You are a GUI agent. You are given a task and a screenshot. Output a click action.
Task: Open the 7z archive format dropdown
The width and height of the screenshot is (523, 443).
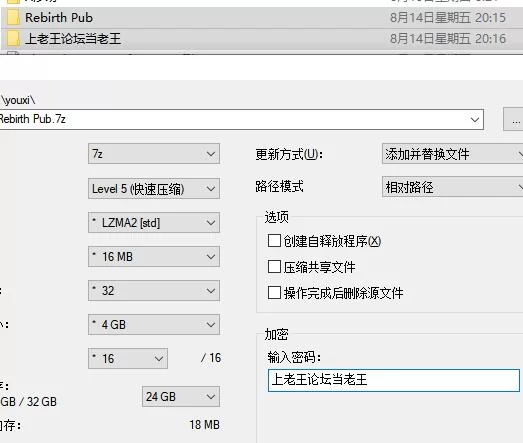coord(154,153)
